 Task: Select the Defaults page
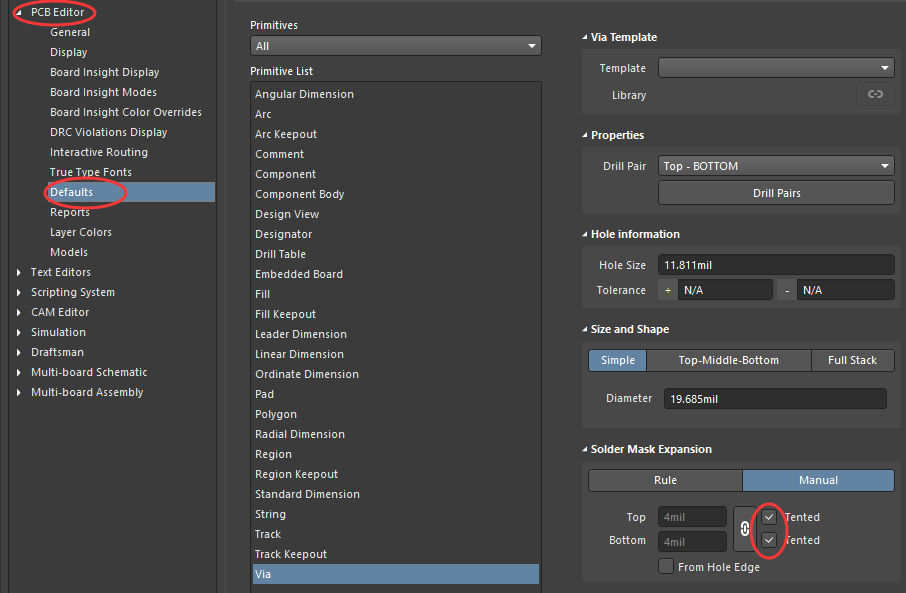131,192
